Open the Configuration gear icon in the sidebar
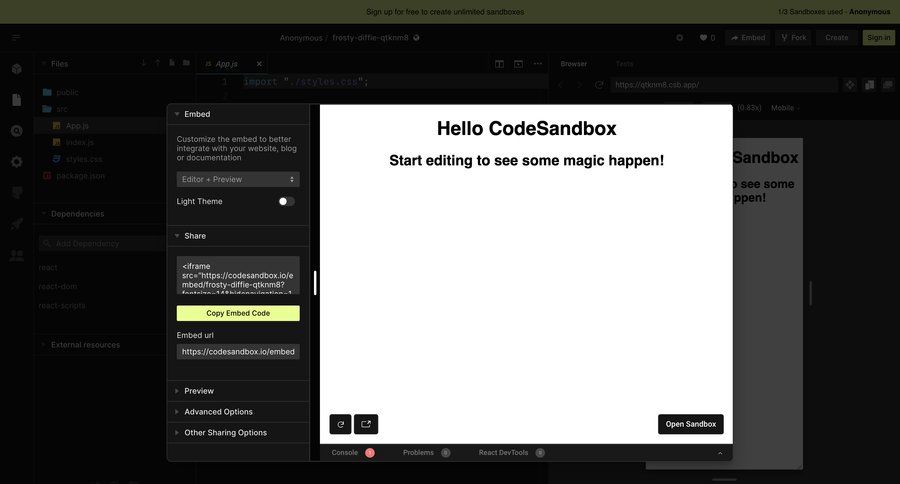The width and height of the screenshot is (900, 484). [x=17, y=162]
